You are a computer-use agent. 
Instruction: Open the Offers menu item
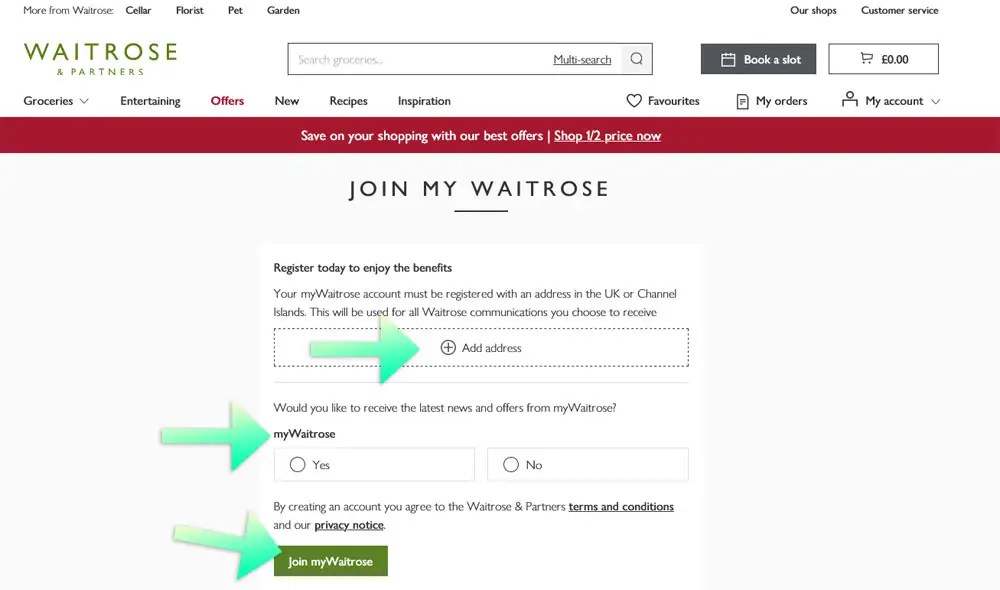(227, 101)
